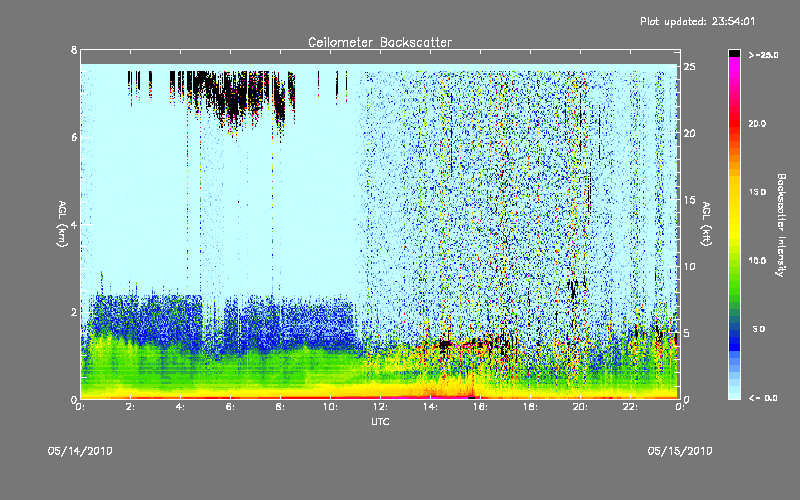Image resolution: width=800 pixels, height=500 pixels.
Task: Click the "6" tick on the km axis
Action: [74, 137]
